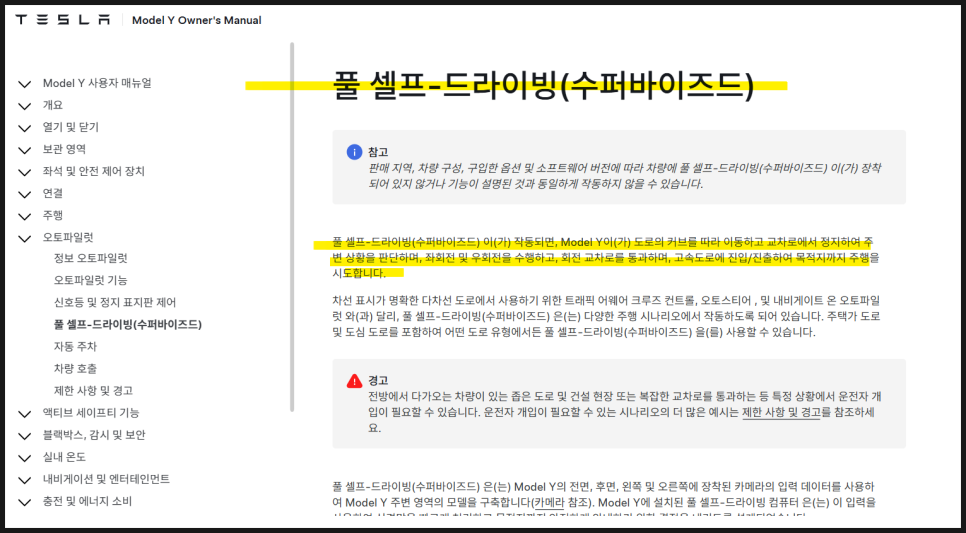Open 주행 sidebar section
The height and width of the screenshot is (533, 966).
(53, 215)
